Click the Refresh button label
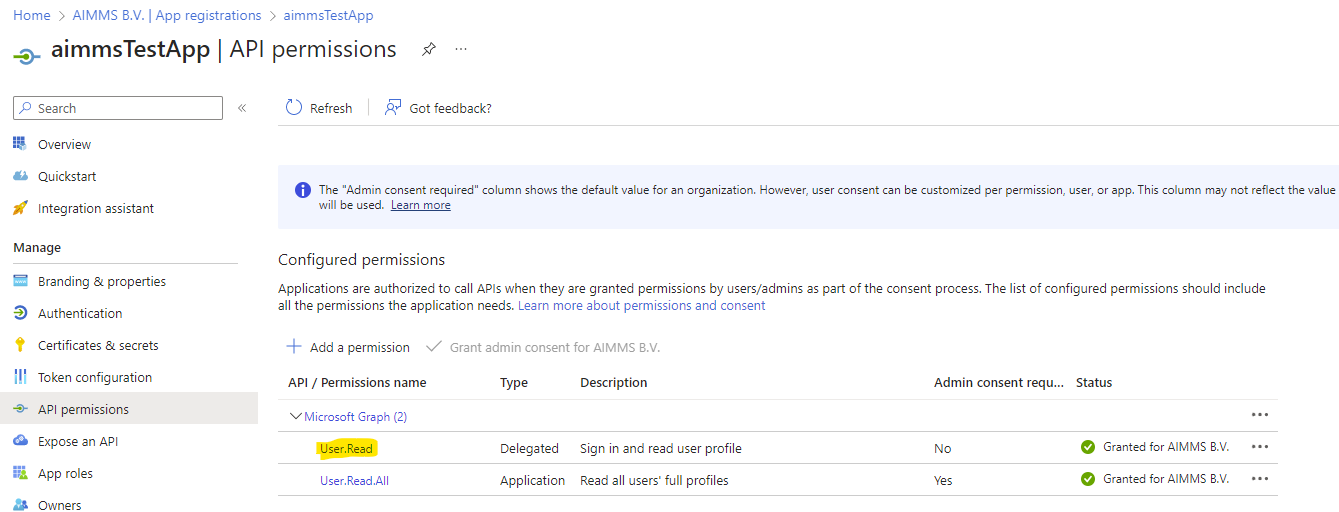 331,108
